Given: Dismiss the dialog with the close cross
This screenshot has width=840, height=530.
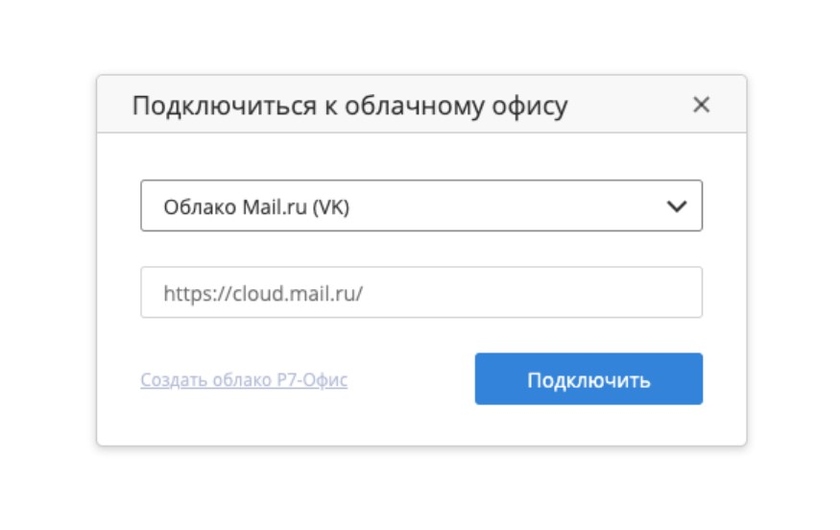Looking at the screenshot, I should pos(701,105).
